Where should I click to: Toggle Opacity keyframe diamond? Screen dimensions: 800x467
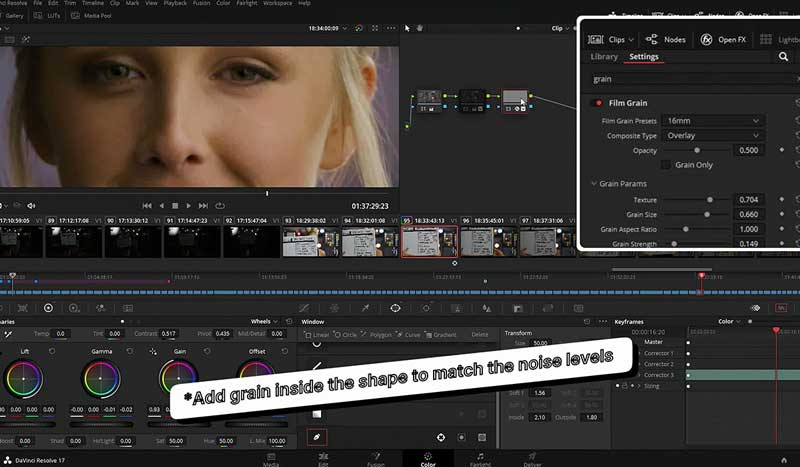click(x=782, y=150)
